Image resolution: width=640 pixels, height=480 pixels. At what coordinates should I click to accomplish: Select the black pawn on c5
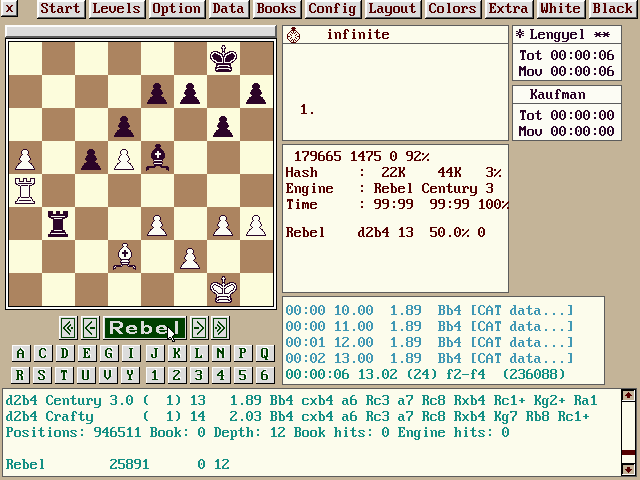tap(91, 158)
